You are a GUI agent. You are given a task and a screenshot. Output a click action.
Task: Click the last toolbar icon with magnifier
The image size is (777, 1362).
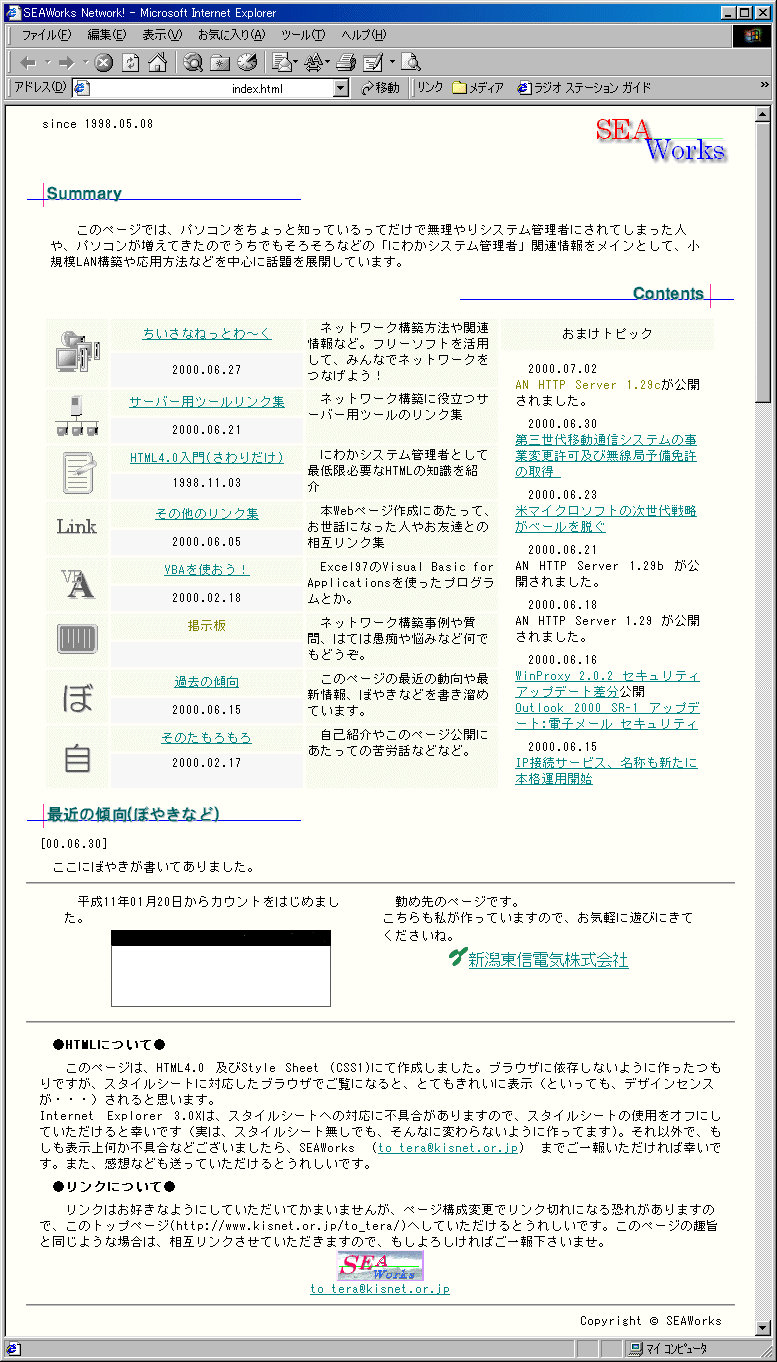point(411,63)
